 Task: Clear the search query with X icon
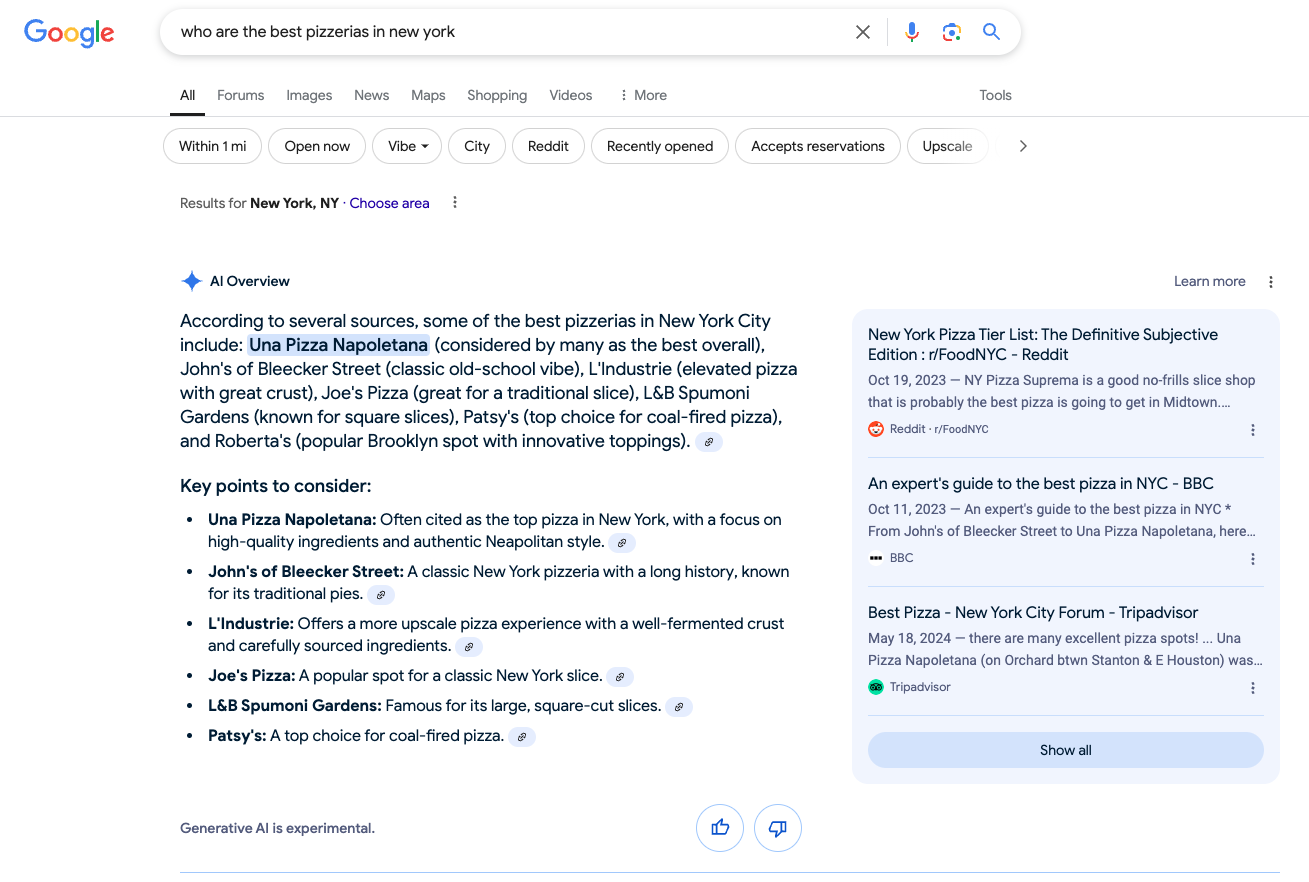click(x=863, y=32)
